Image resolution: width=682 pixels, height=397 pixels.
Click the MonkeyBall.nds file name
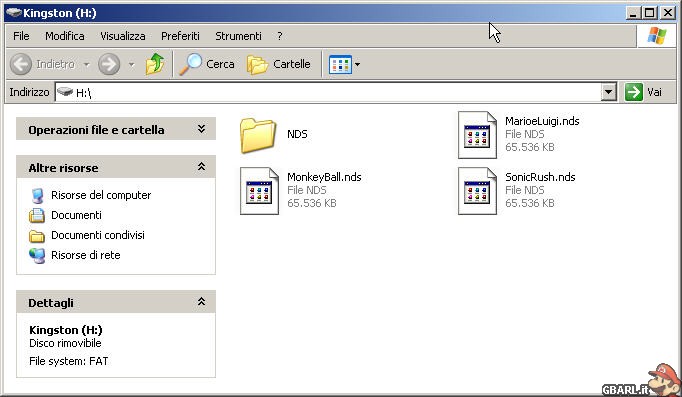[324, 177]
